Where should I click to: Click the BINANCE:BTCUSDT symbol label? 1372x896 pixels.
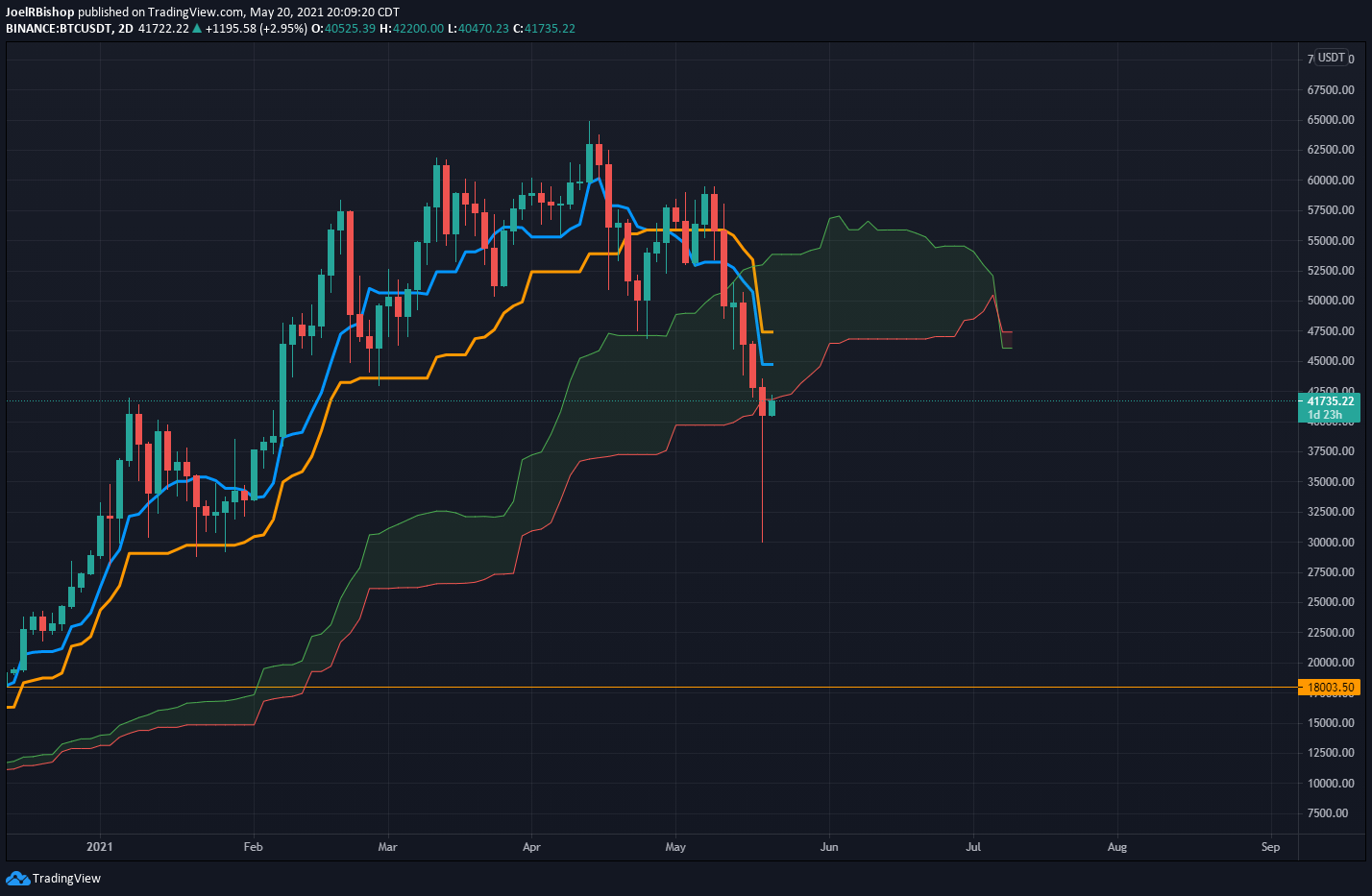(57, 29)
